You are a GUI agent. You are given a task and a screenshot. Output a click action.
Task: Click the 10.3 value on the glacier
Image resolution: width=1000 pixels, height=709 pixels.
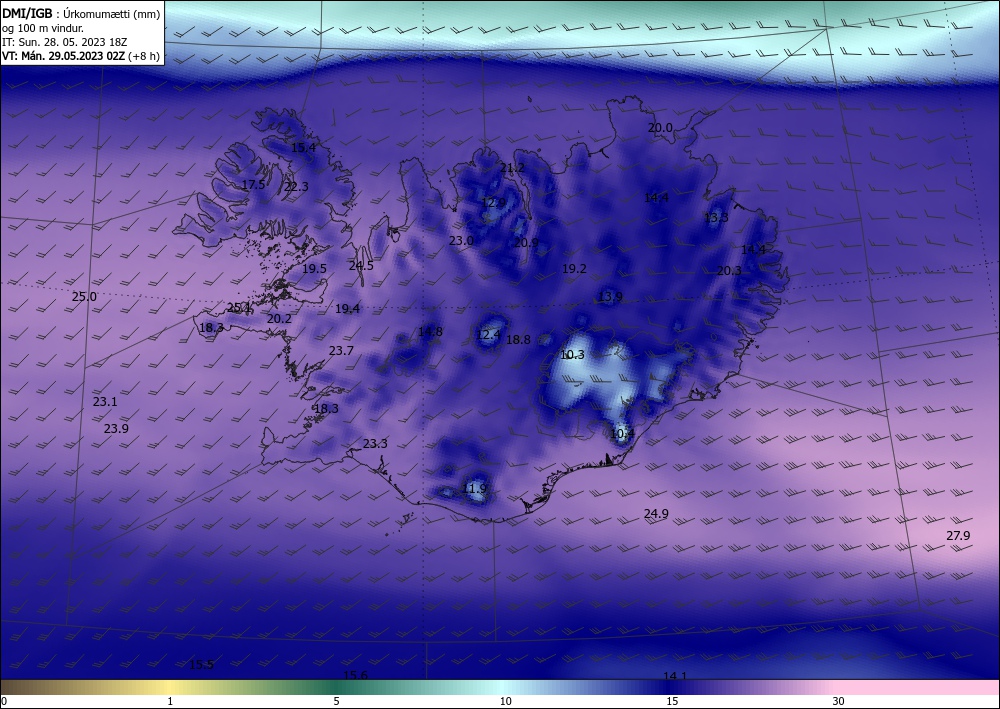[x=572, y=355]
